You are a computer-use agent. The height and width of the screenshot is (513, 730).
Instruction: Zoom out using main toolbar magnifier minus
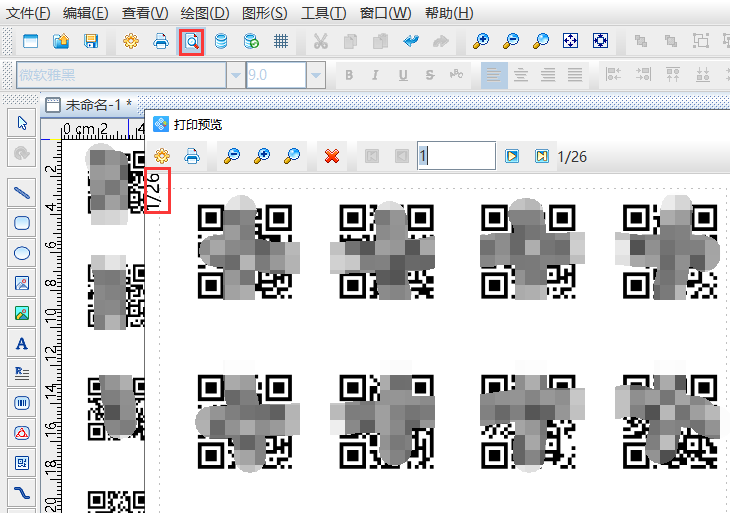pyautogui.click(x=511, y=41)
